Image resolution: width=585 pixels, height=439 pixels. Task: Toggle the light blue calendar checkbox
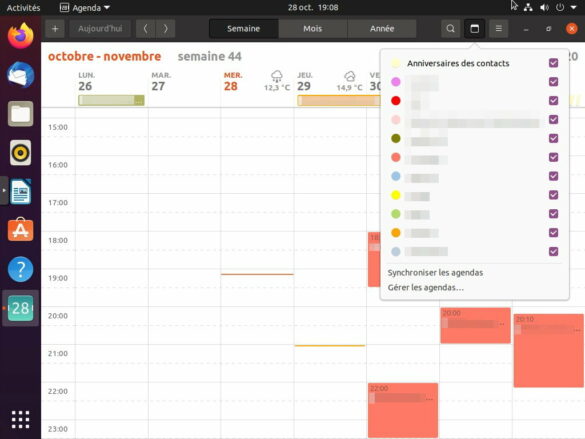pos(553,176)
